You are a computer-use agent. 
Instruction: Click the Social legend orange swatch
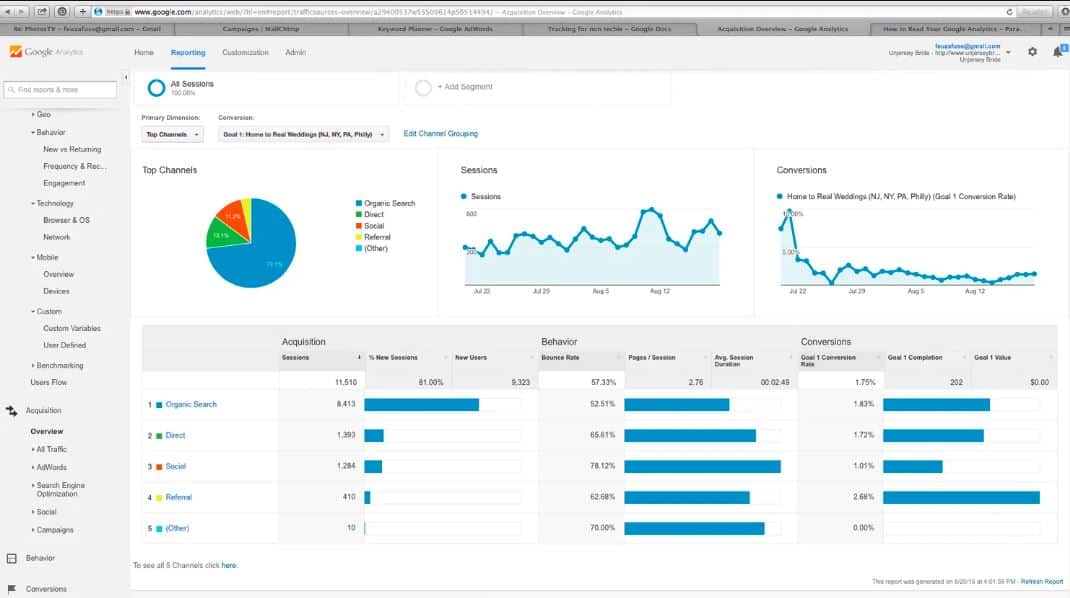tap(358, 226)
